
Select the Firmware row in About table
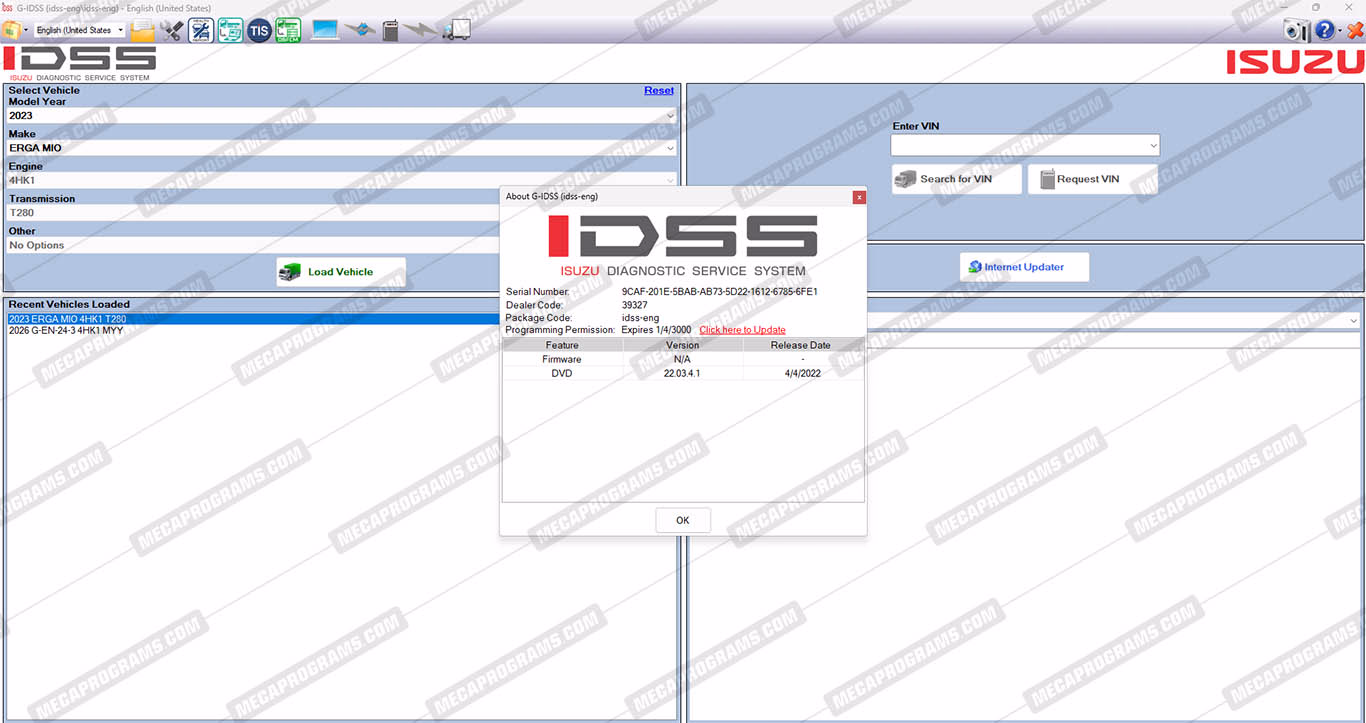[x=683, y=359]
